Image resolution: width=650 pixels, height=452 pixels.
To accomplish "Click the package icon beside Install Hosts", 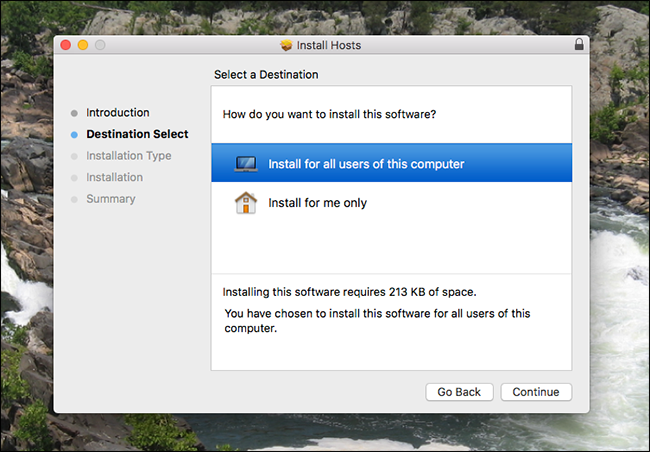I will coord(286,45).
